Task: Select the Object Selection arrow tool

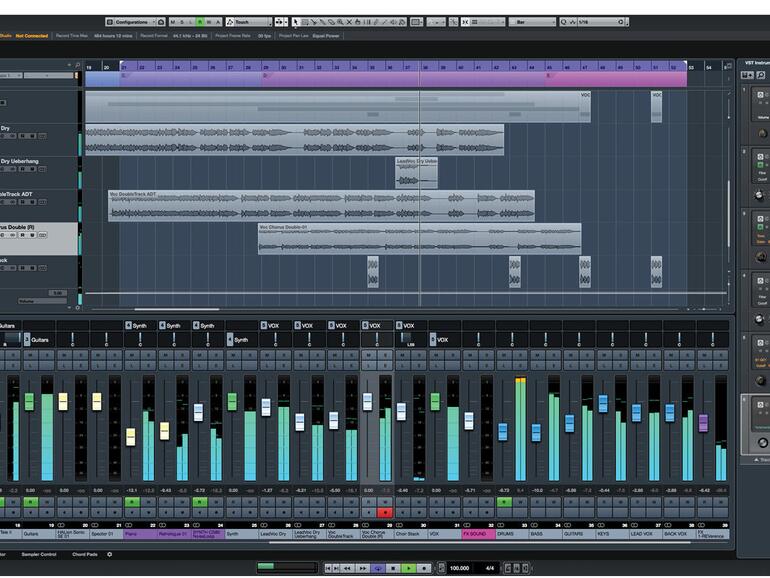Action: 296,22
